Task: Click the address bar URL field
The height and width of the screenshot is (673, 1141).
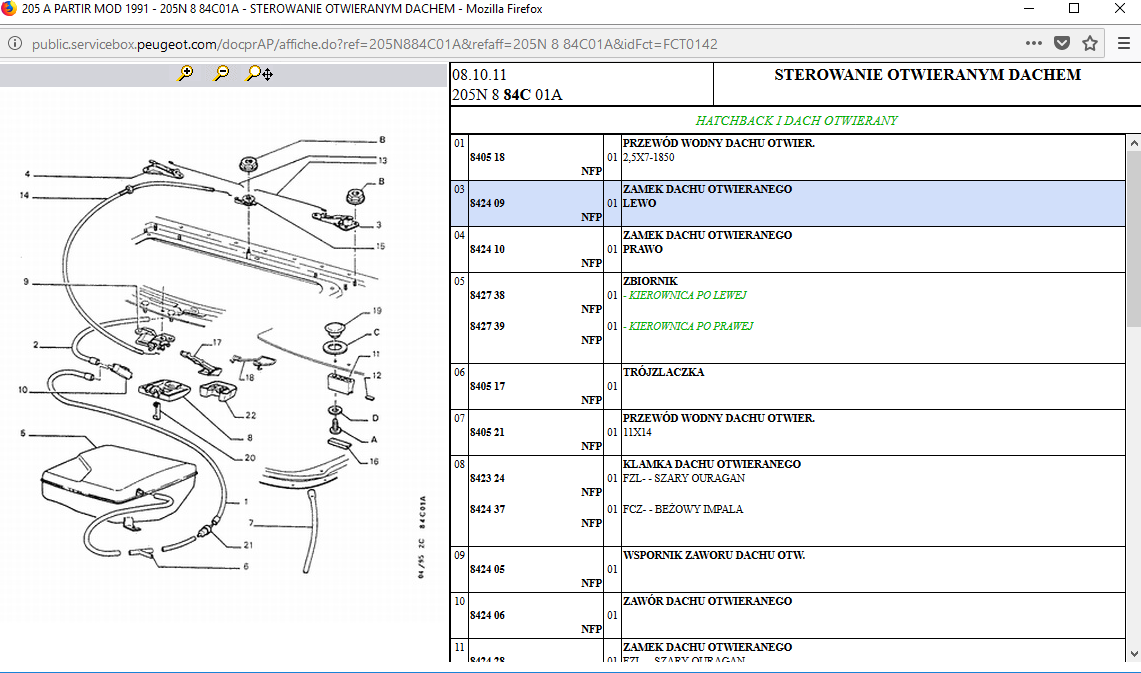Action: 500,44
